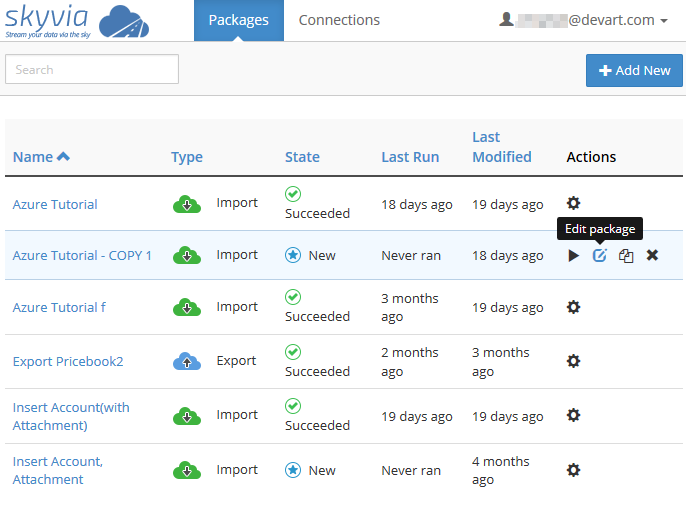Sort by the Name column header

(33, 157)
